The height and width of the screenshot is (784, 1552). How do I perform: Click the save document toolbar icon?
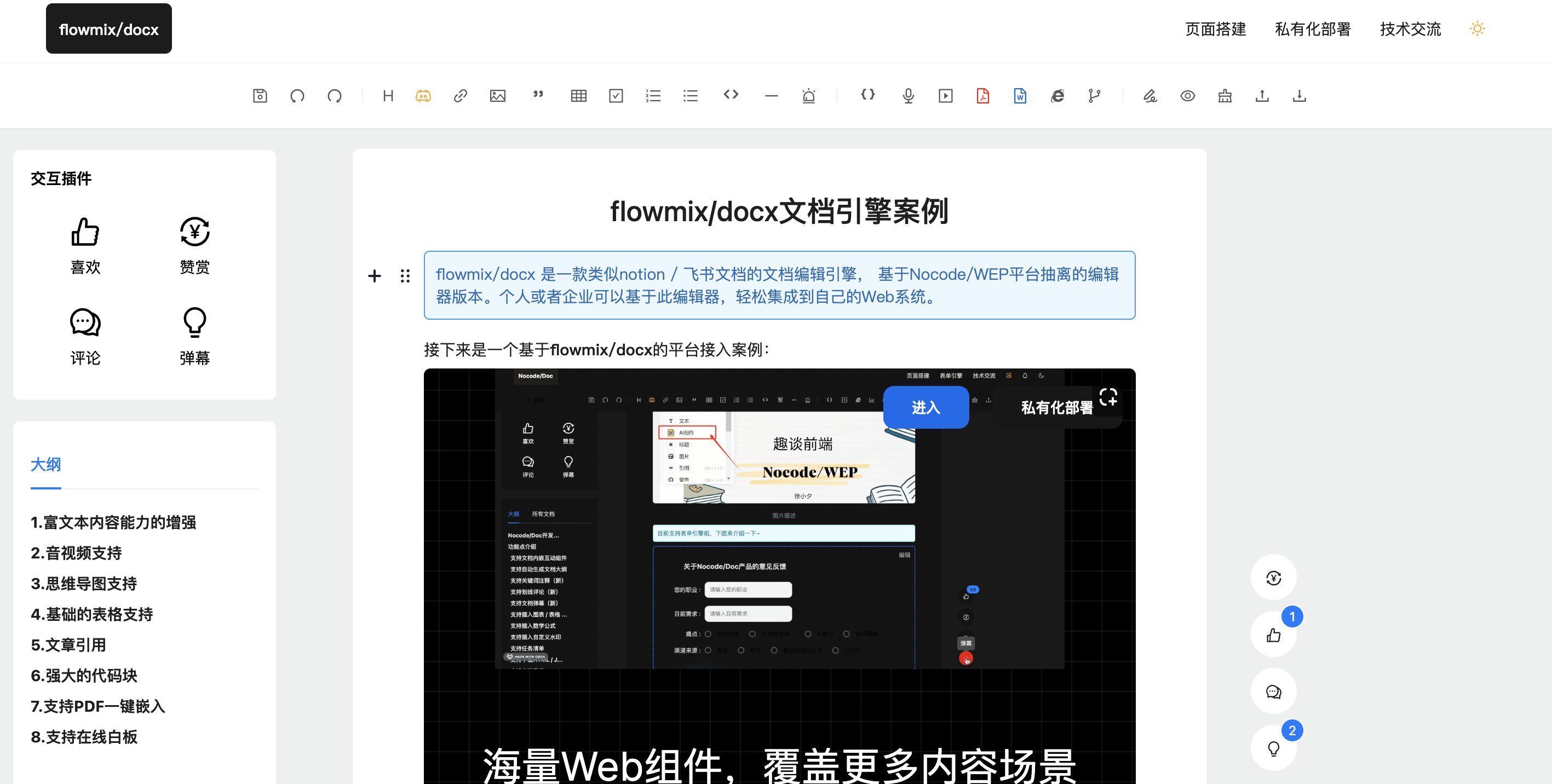point(260,96)
